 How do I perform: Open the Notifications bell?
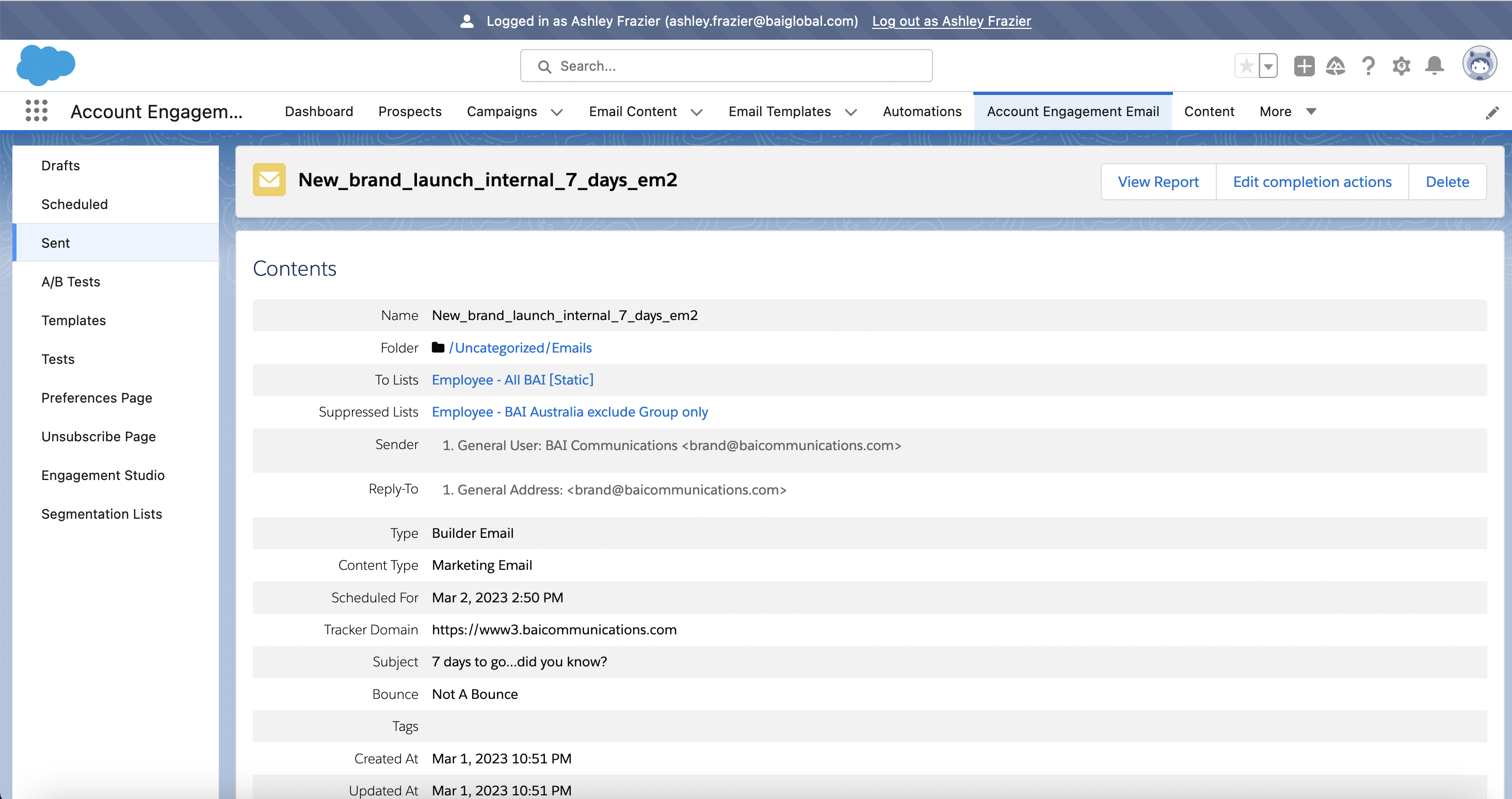pyautogui.click(x=1434, y=66)
